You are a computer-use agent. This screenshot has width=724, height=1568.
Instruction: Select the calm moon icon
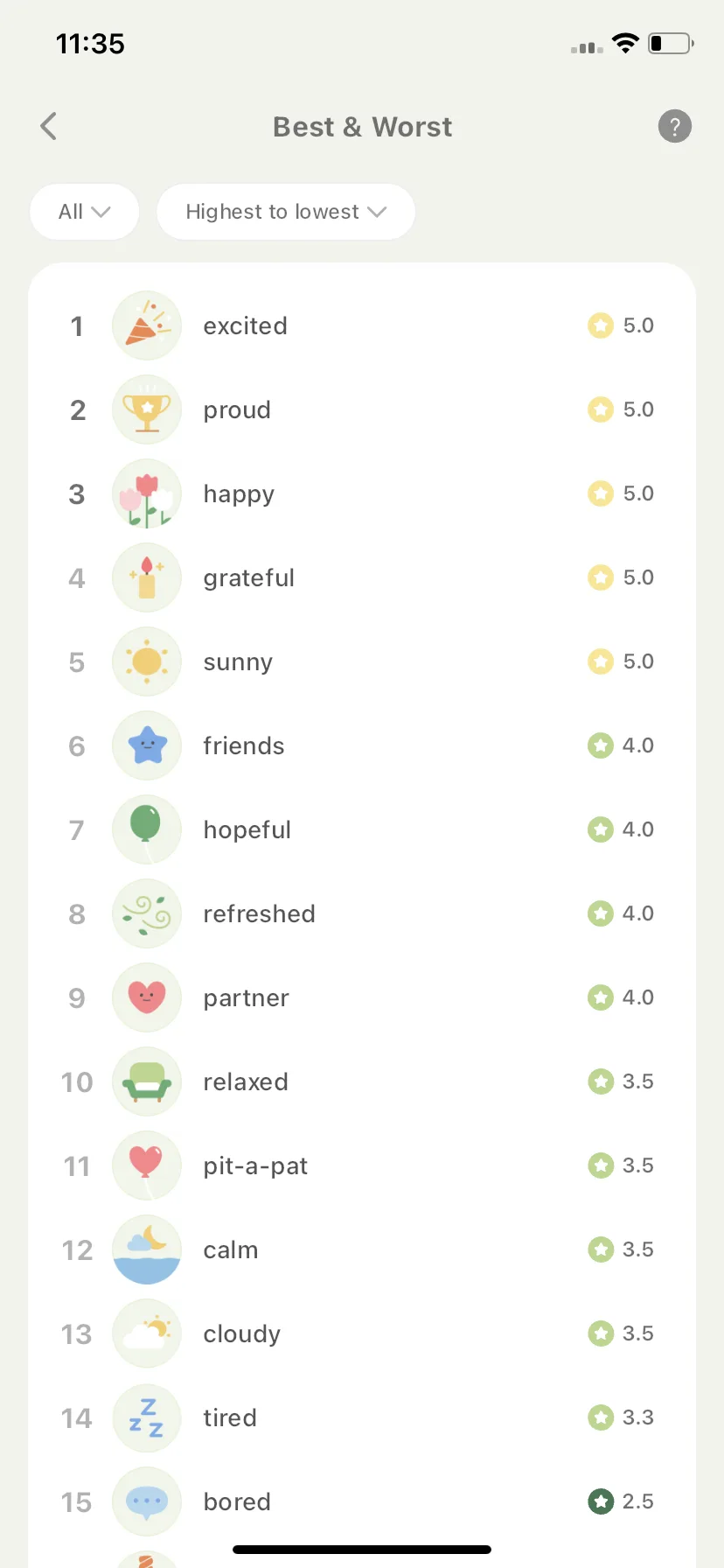click(147, 1249)
